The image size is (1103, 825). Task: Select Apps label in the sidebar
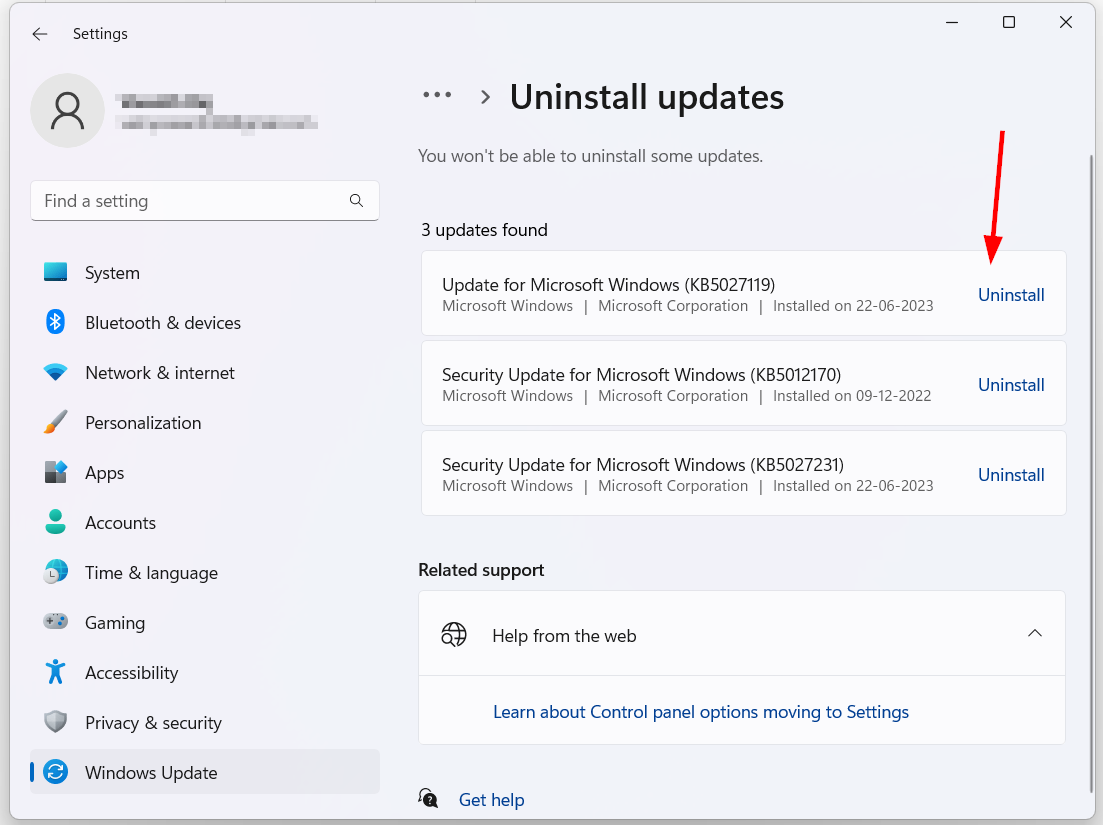coord(104,473)
